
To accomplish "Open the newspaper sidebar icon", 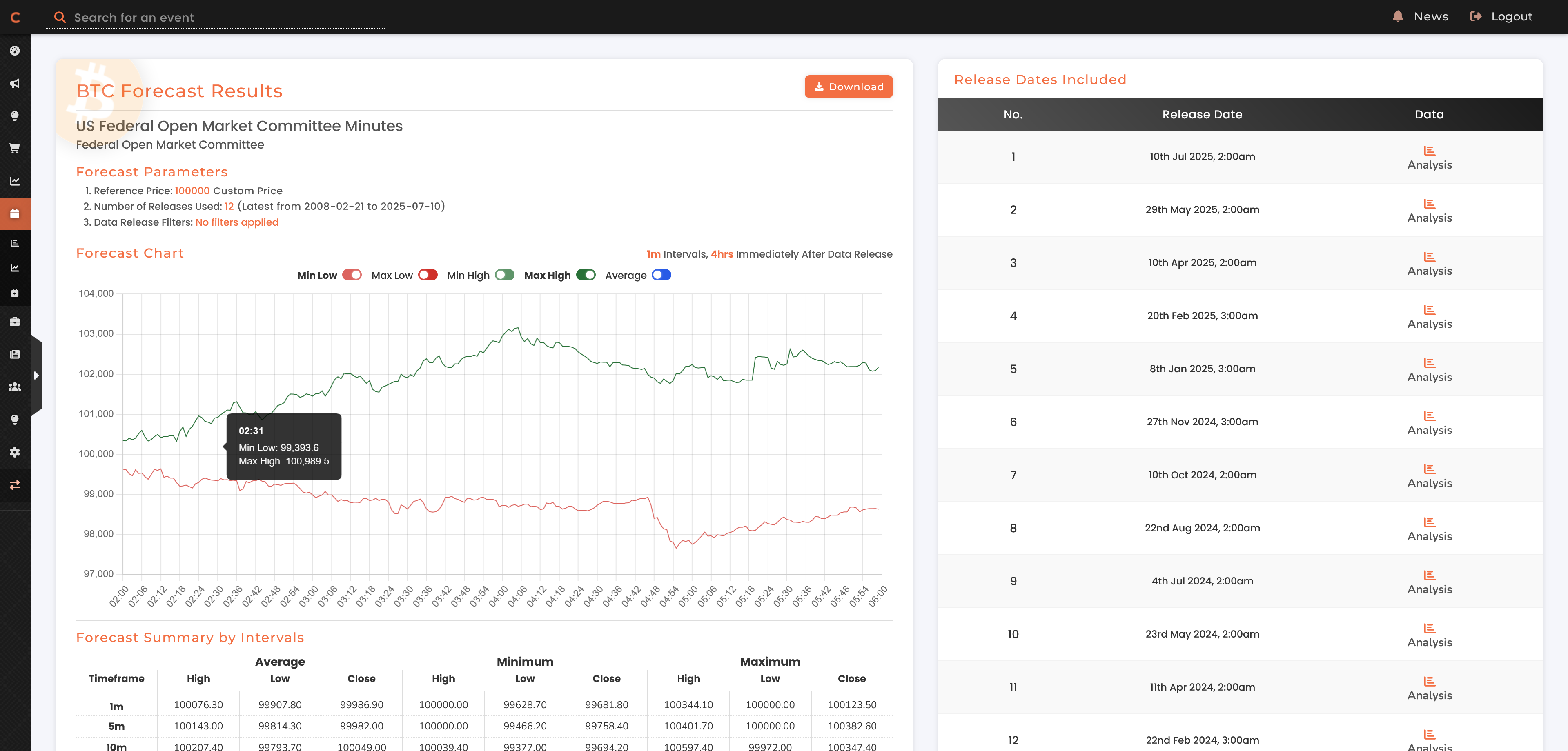I will coord(15,354).
